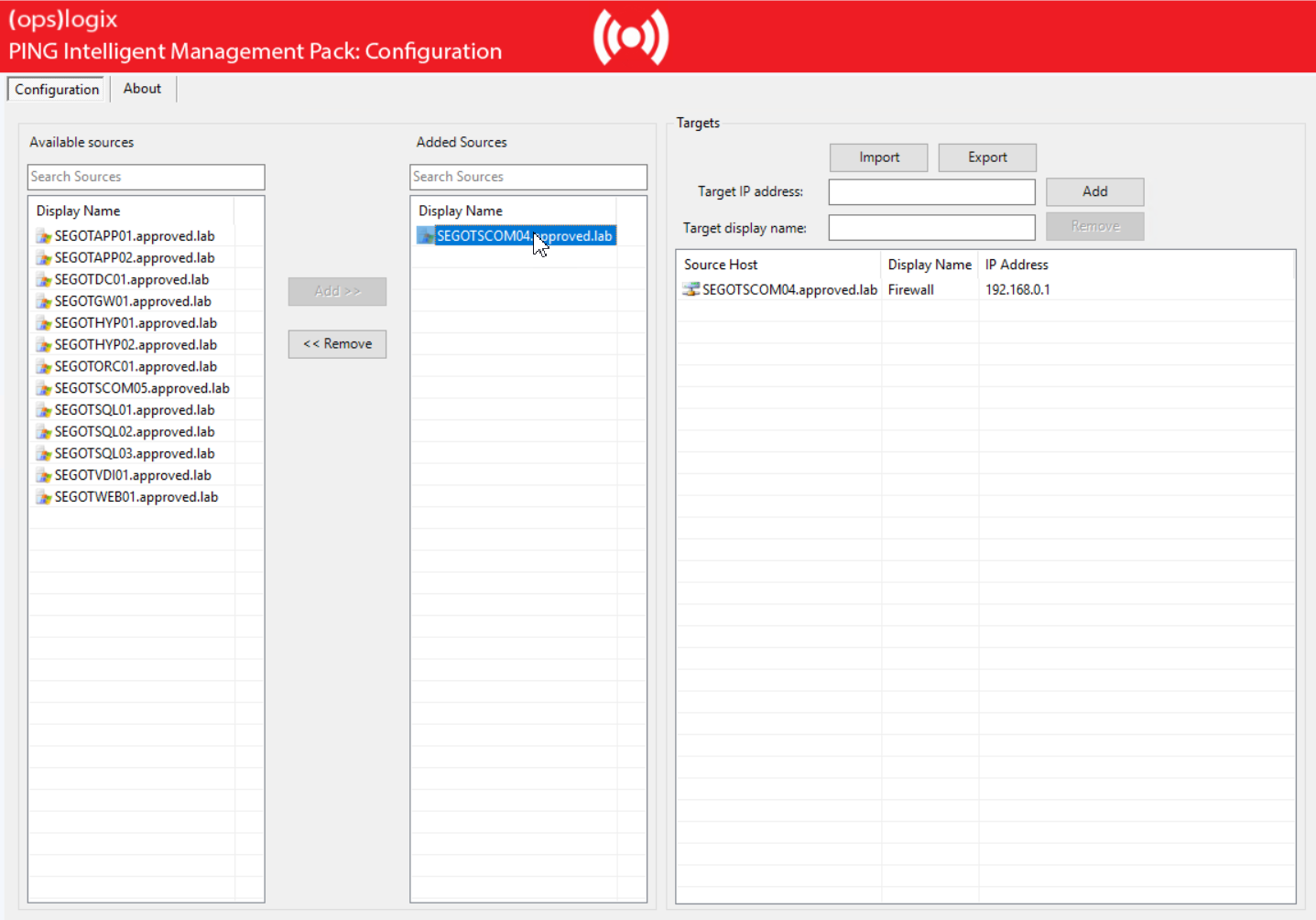Screen dimensions: 1316x920
Task: Click the server icon beside SEGOTWEB01.approved.lab
Action: coord(43,496)
